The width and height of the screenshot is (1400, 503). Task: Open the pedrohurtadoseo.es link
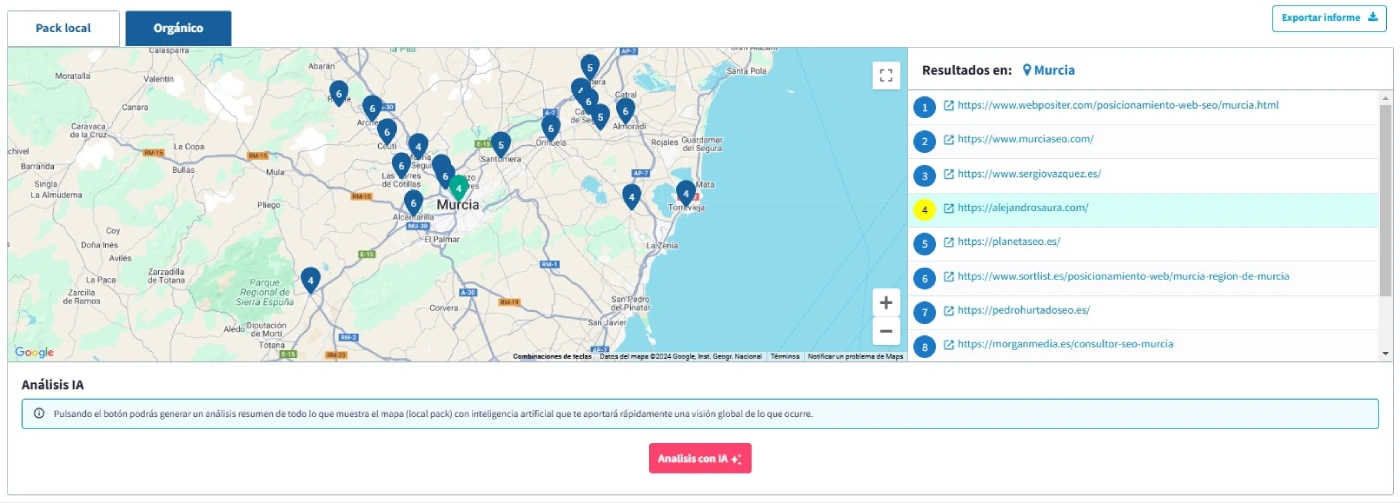point(1023,311)
